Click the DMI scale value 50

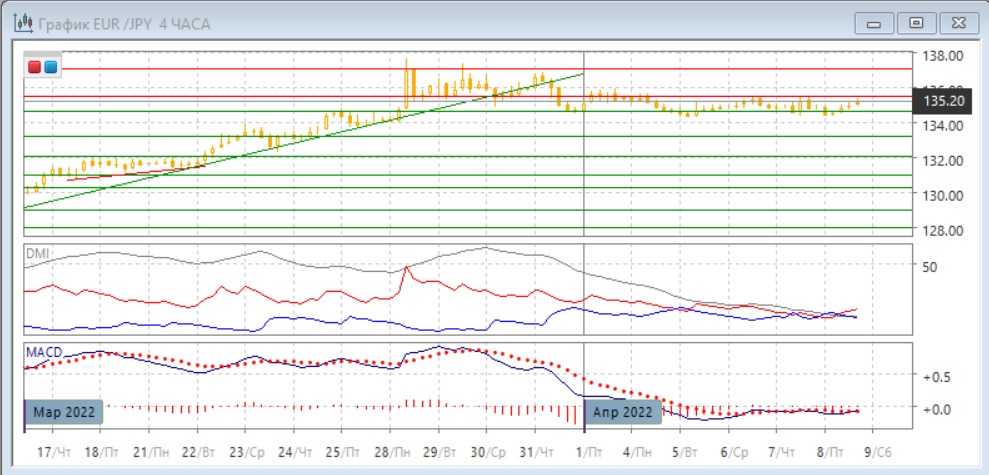click(x=929, y=267)
